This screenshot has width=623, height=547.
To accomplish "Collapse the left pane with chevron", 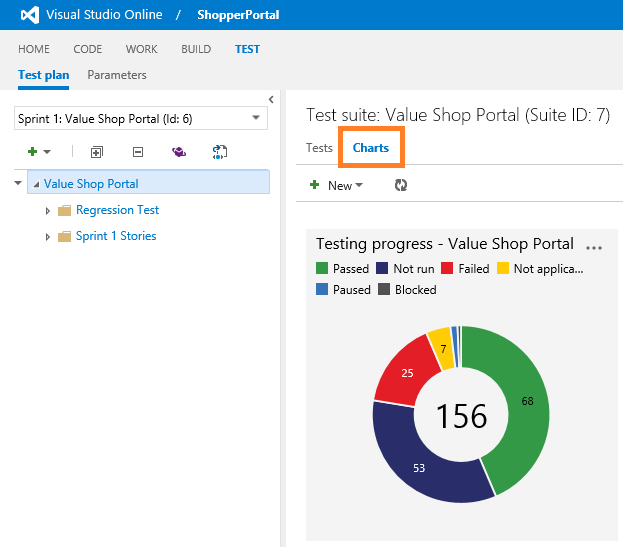I will tap(271, 99).
